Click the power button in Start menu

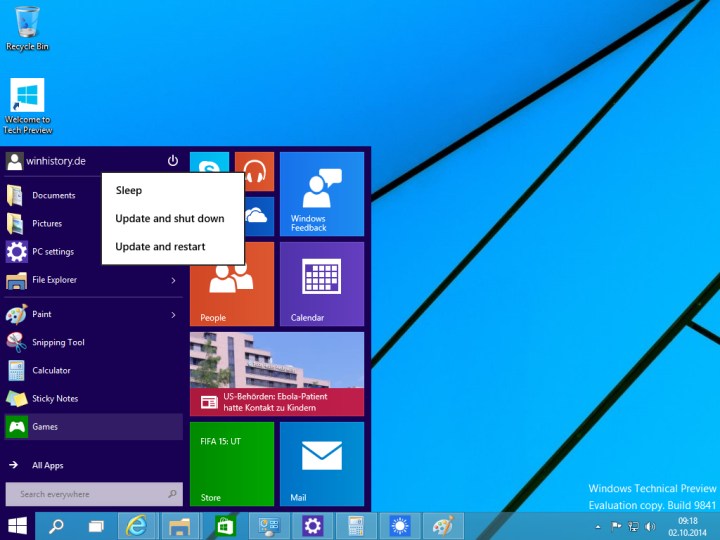pyautogui.click(x=173, y=161)
